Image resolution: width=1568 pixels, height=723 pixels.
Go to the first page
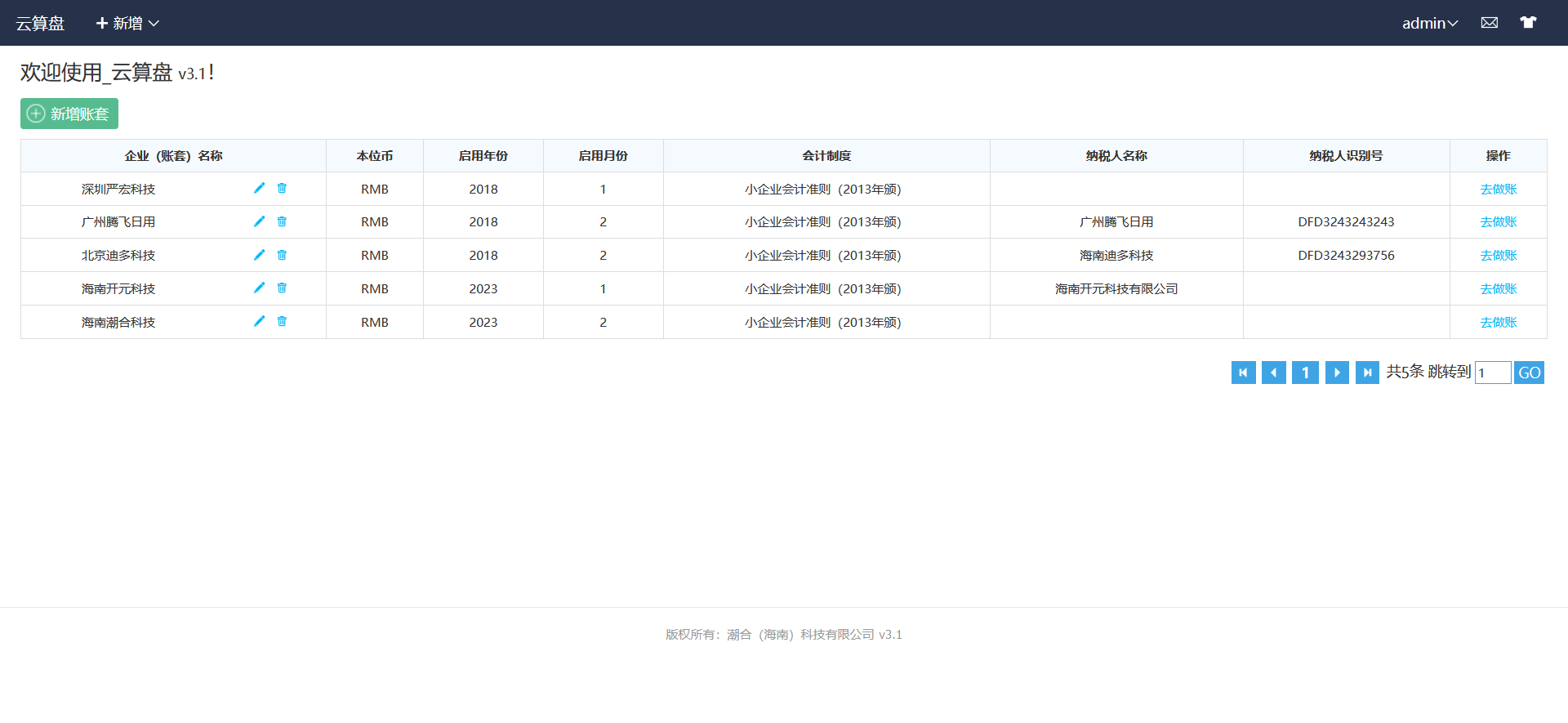[x=1243, y=373]
